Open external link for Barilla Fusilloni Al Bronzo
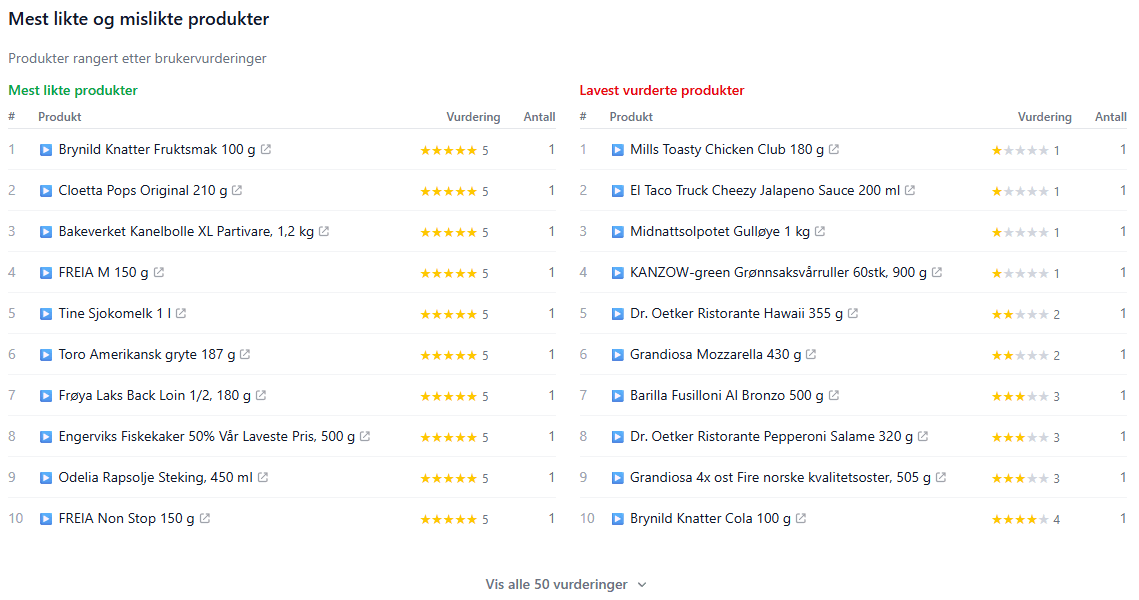The image size is (1139, 600). [x=833, y=395]
